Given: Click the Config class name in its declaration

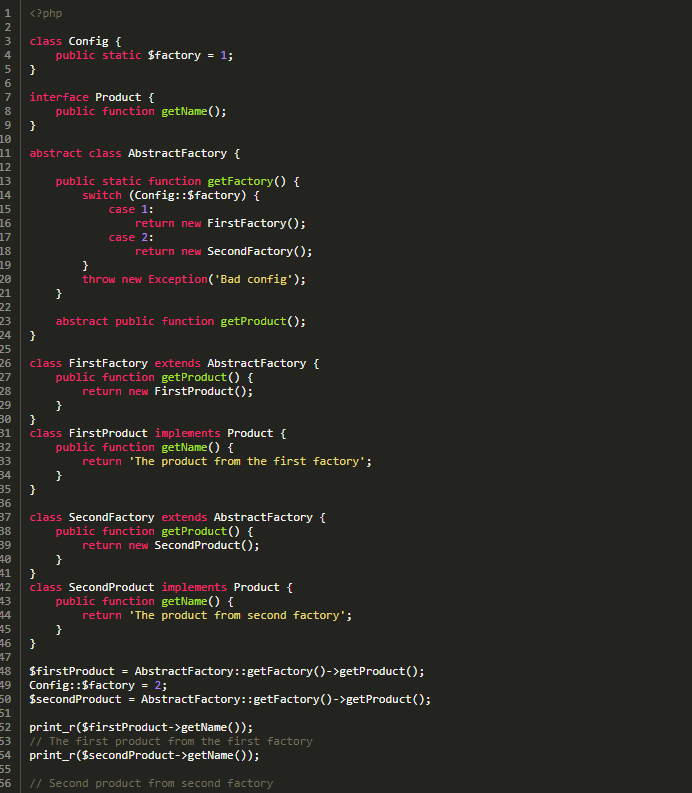Looking at the screenshot, I should [x=88, y=41].
